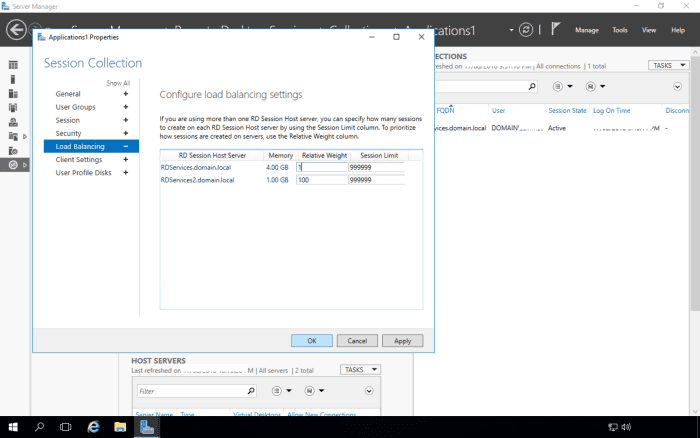Expand Security section with its plus sign
700x438 pixels.
click(x=125, y=133)
